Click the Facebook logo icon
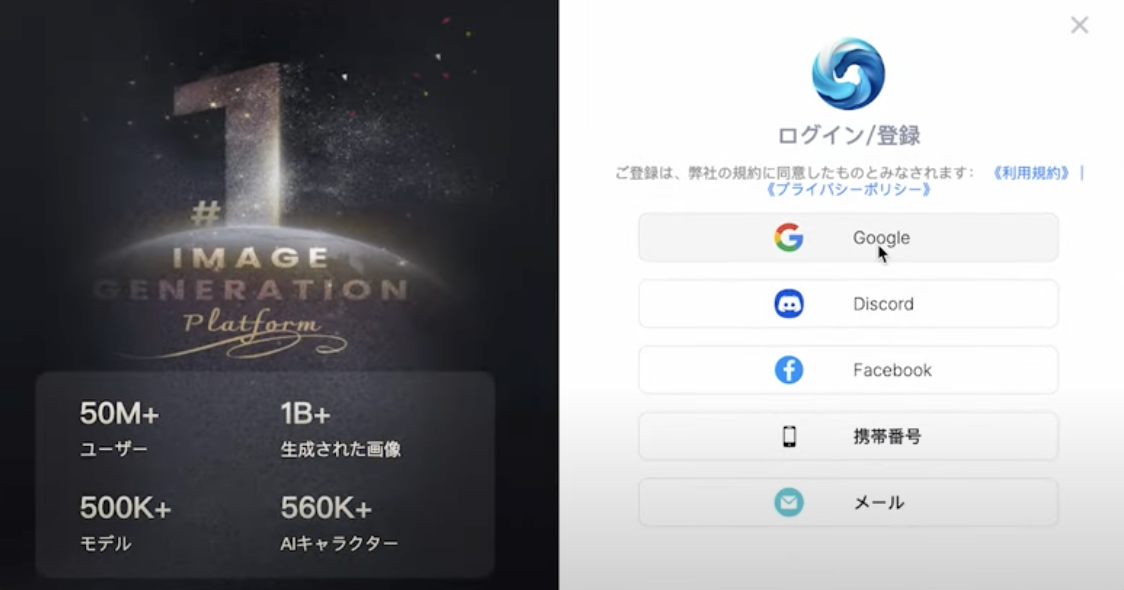This screenshot has height=590, width=1124. click(789, 370)
